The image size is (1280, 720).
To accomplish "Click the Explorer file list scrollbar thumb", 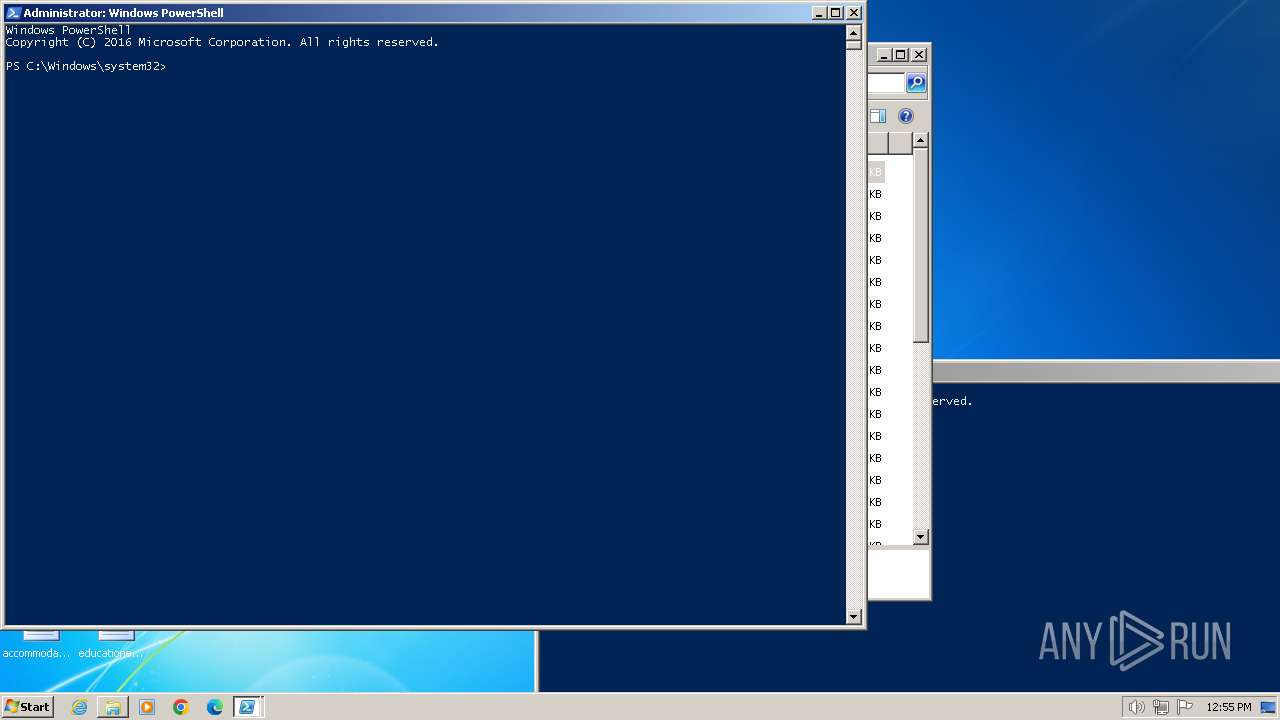I will (921, 246).
